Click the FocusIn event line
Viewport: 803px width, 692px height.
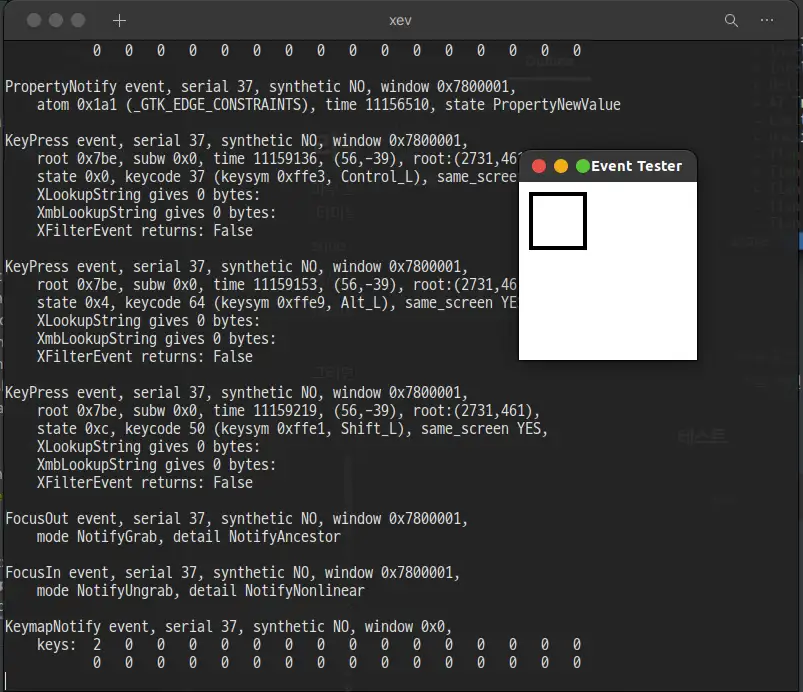[233, 573]
